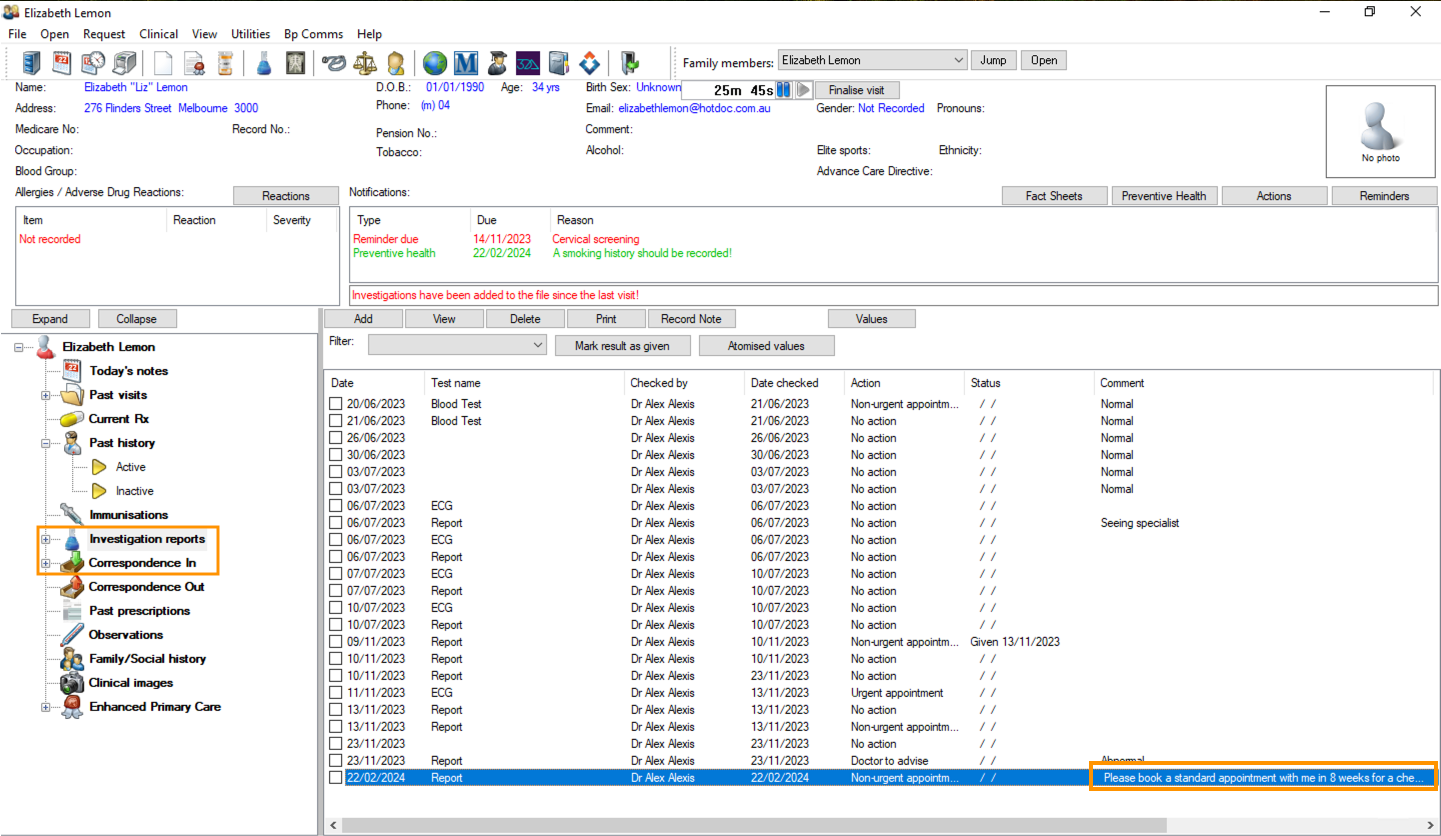Click the No photo patient thumbnail
Image resolution: width=1441 pixels, height=836 pixels.
(1380, 130)
